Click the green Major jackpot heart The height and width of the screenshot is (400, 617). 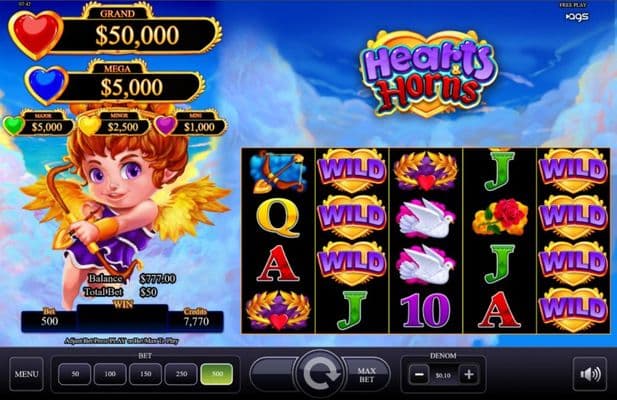click(x=13, y=126)
